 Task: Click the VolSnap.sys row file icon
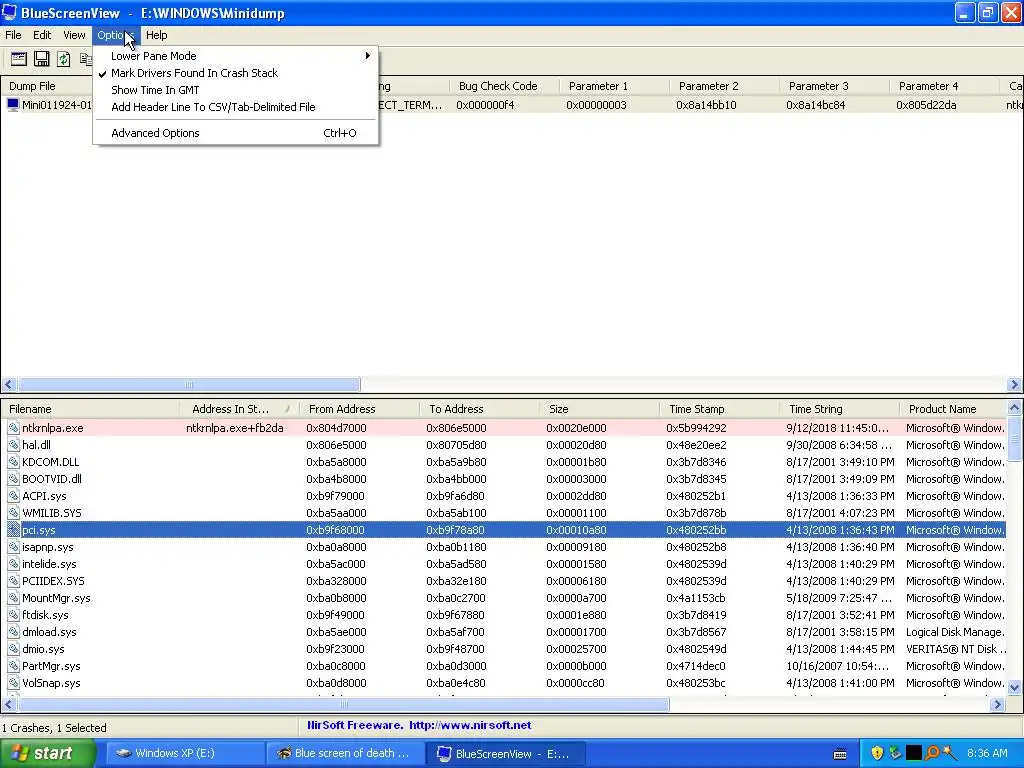[x=13, y=683]
